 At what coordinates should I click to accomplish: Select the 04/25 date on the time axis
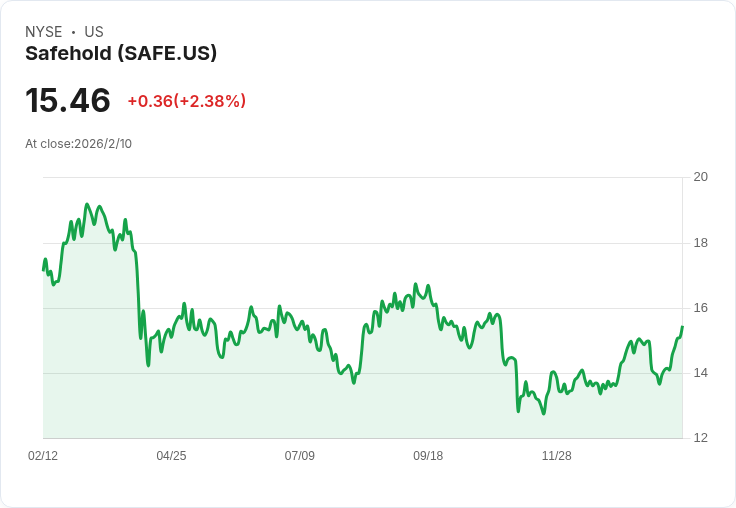tap(171, 456)
